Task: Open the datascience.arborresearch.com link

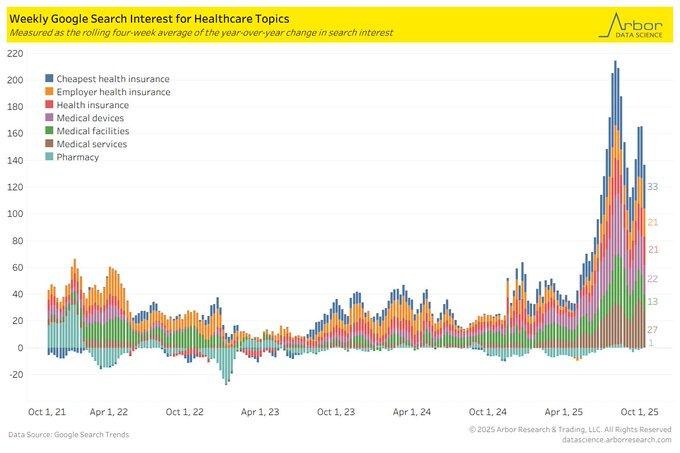Action: [x=616, y=439]
